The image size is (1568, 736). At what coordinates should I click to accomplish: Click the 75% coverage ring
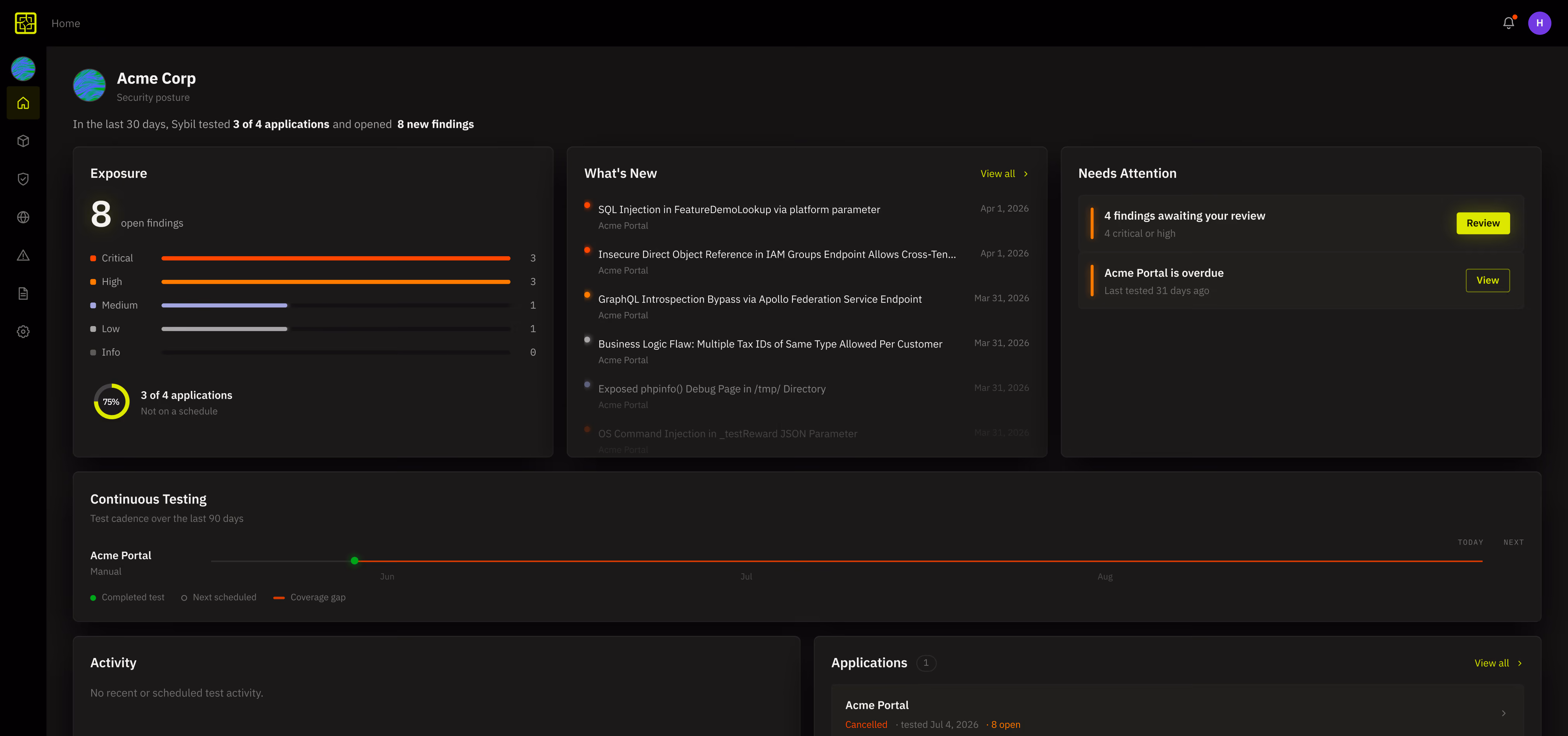coord(111,402)
